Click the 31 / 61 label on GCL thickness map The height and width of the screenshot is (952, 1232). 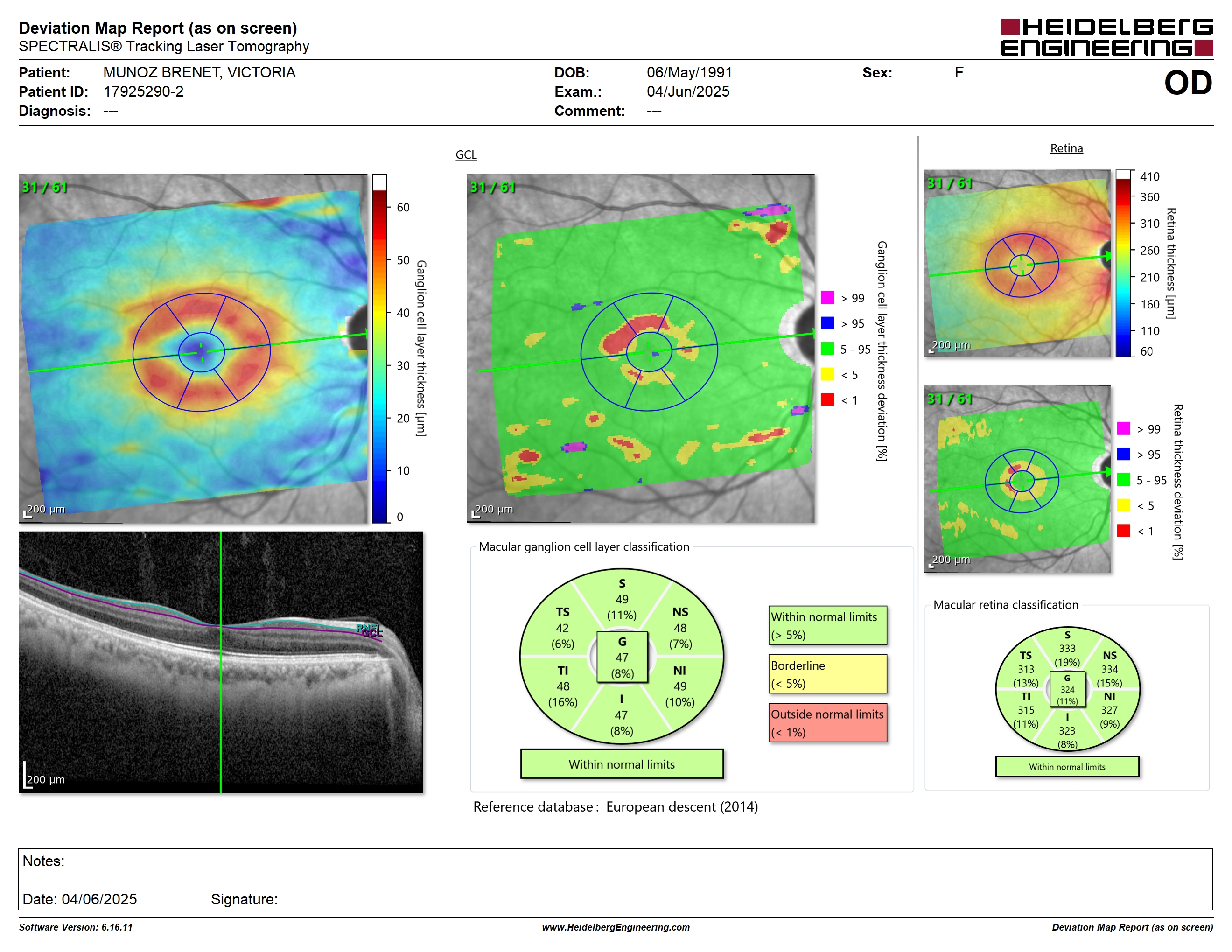[44, 187]
